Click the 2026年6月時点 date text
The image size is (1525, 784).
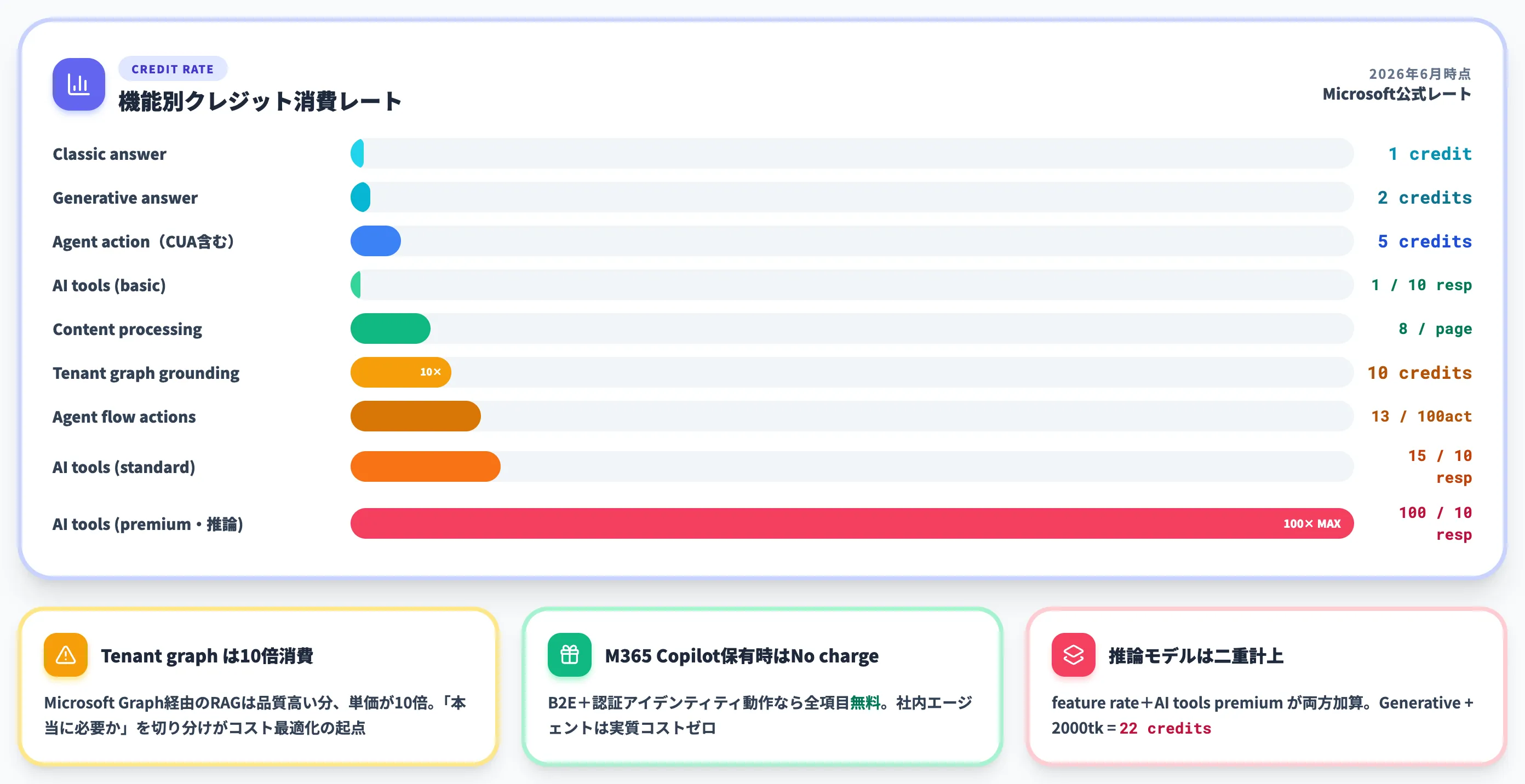click(x=1420, y=74)
